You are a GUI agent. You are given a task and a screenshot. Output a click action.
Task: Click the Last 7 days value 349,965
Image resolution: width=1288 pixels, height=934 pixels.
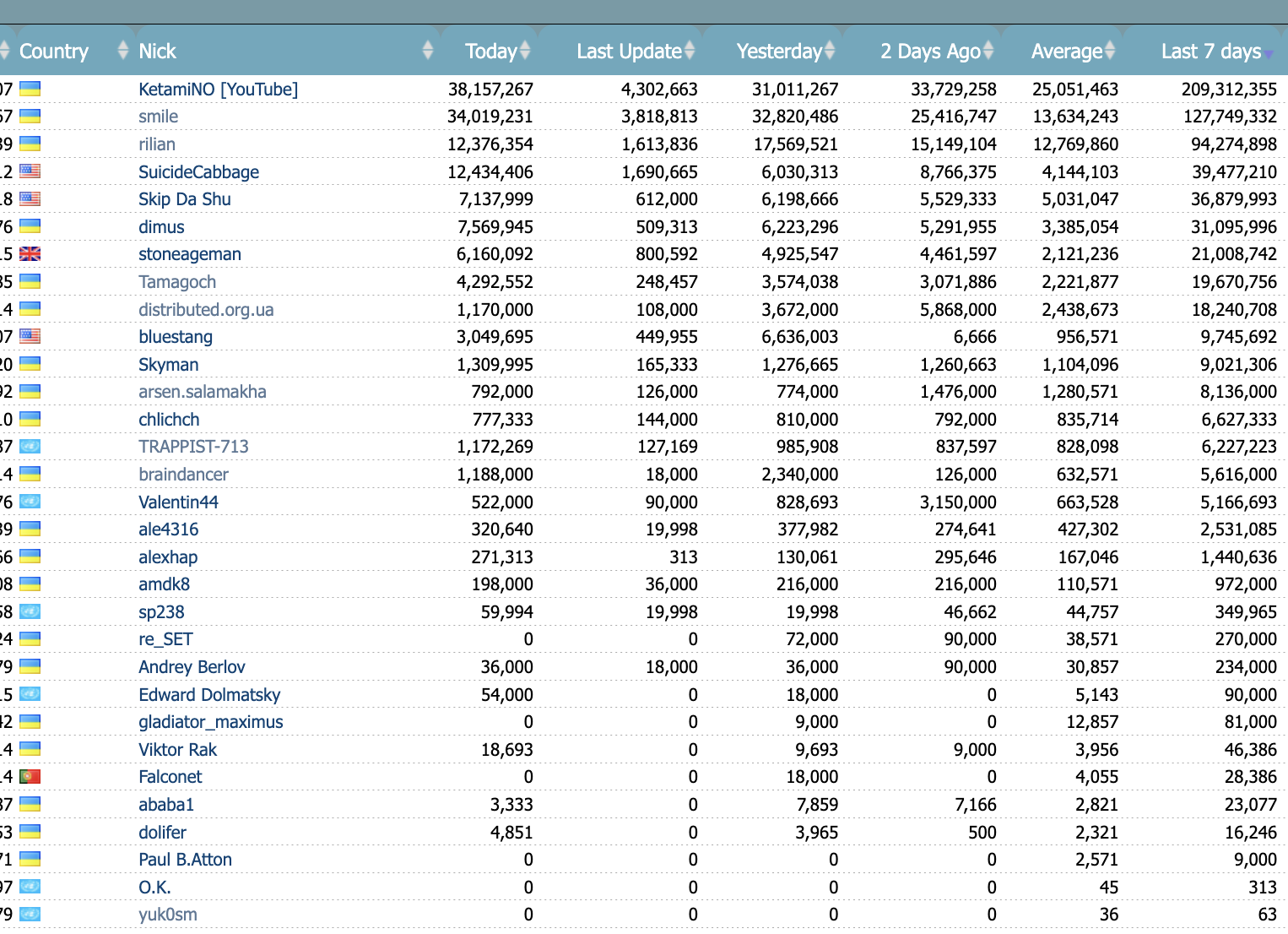coord(1246,611)
